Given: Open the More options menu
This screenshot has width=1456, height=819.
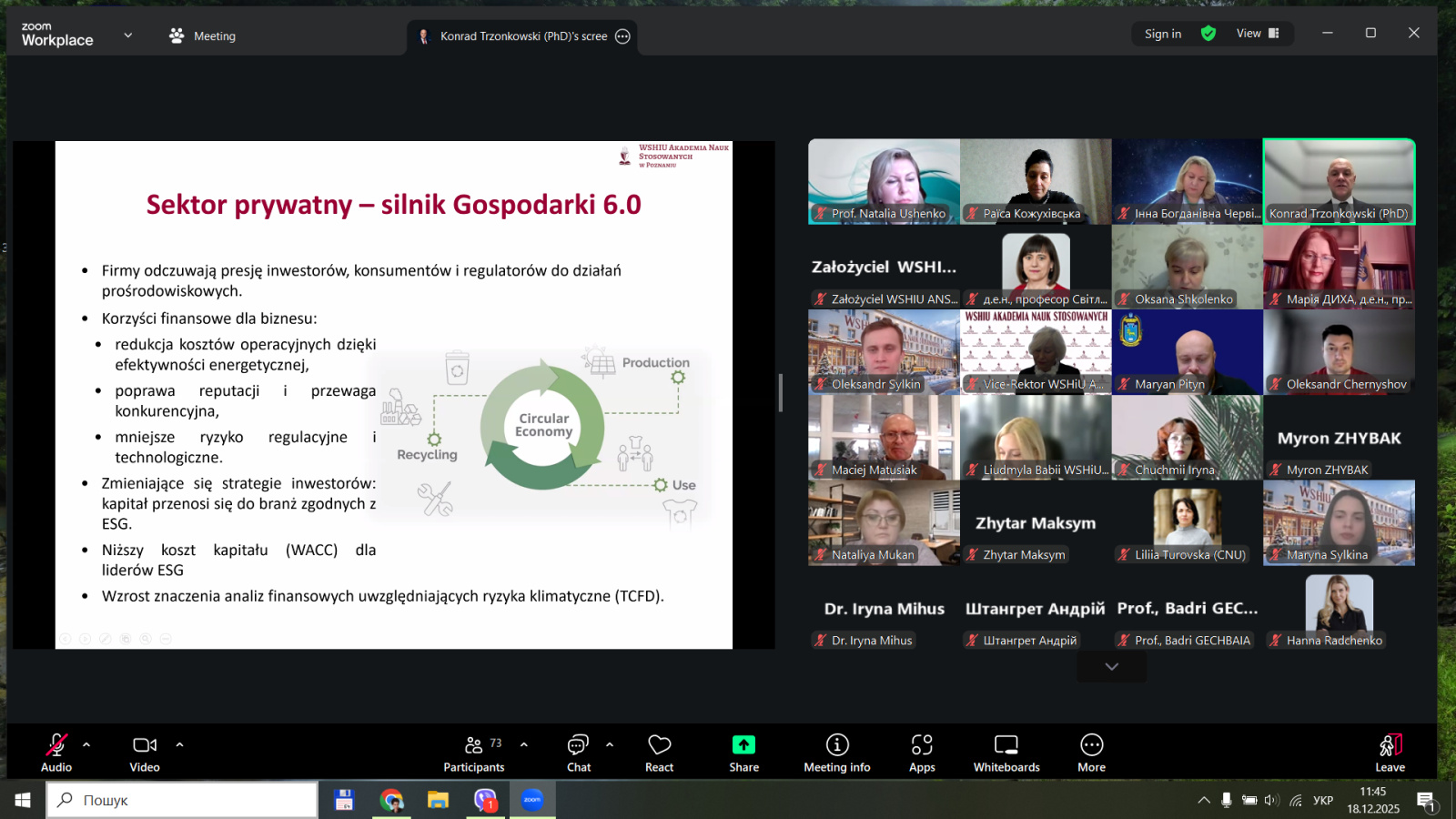Looking at the screenshot, I should point(1091,753).
